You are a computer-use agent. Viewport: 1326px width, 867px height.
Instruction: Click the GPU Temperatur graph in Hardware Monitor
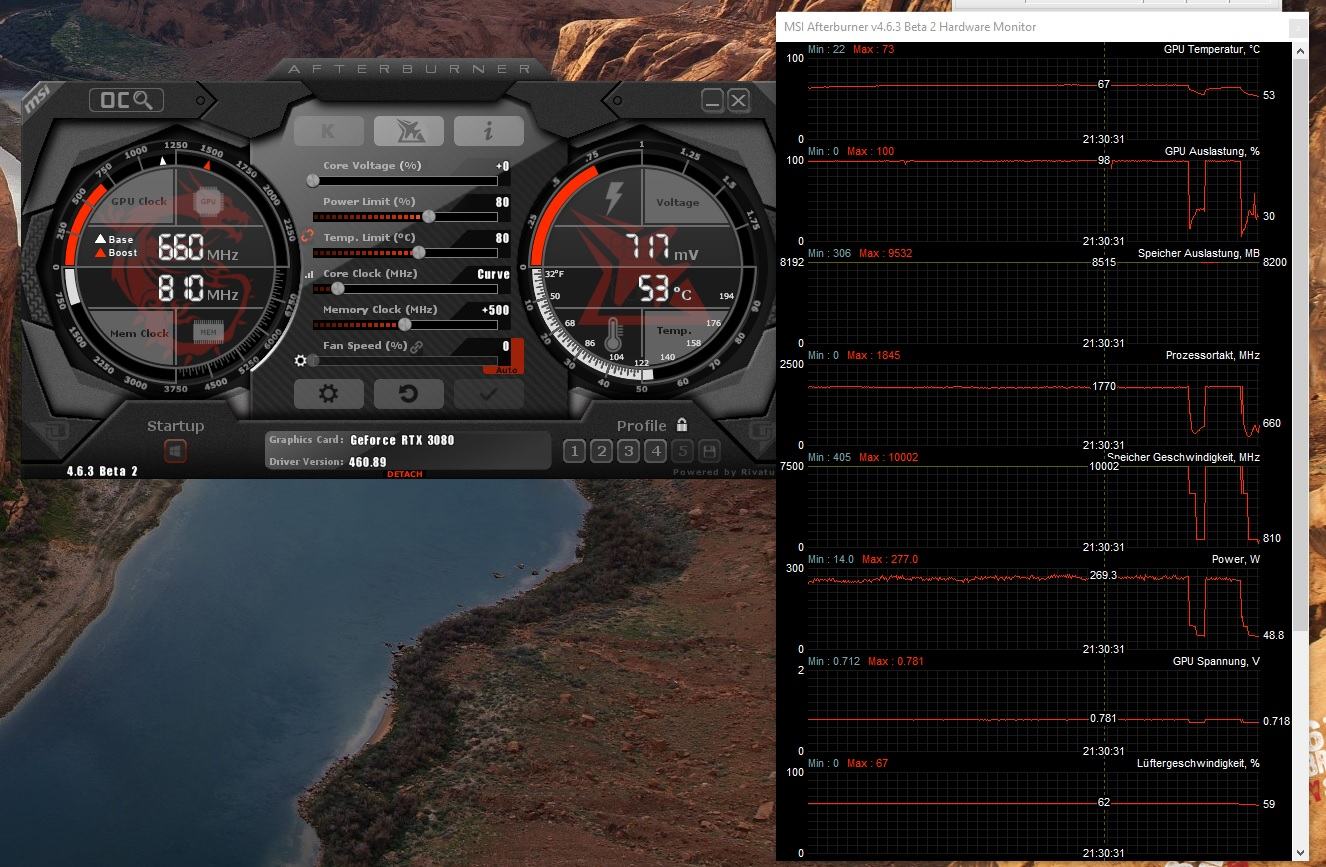[x=1033, y=98]
